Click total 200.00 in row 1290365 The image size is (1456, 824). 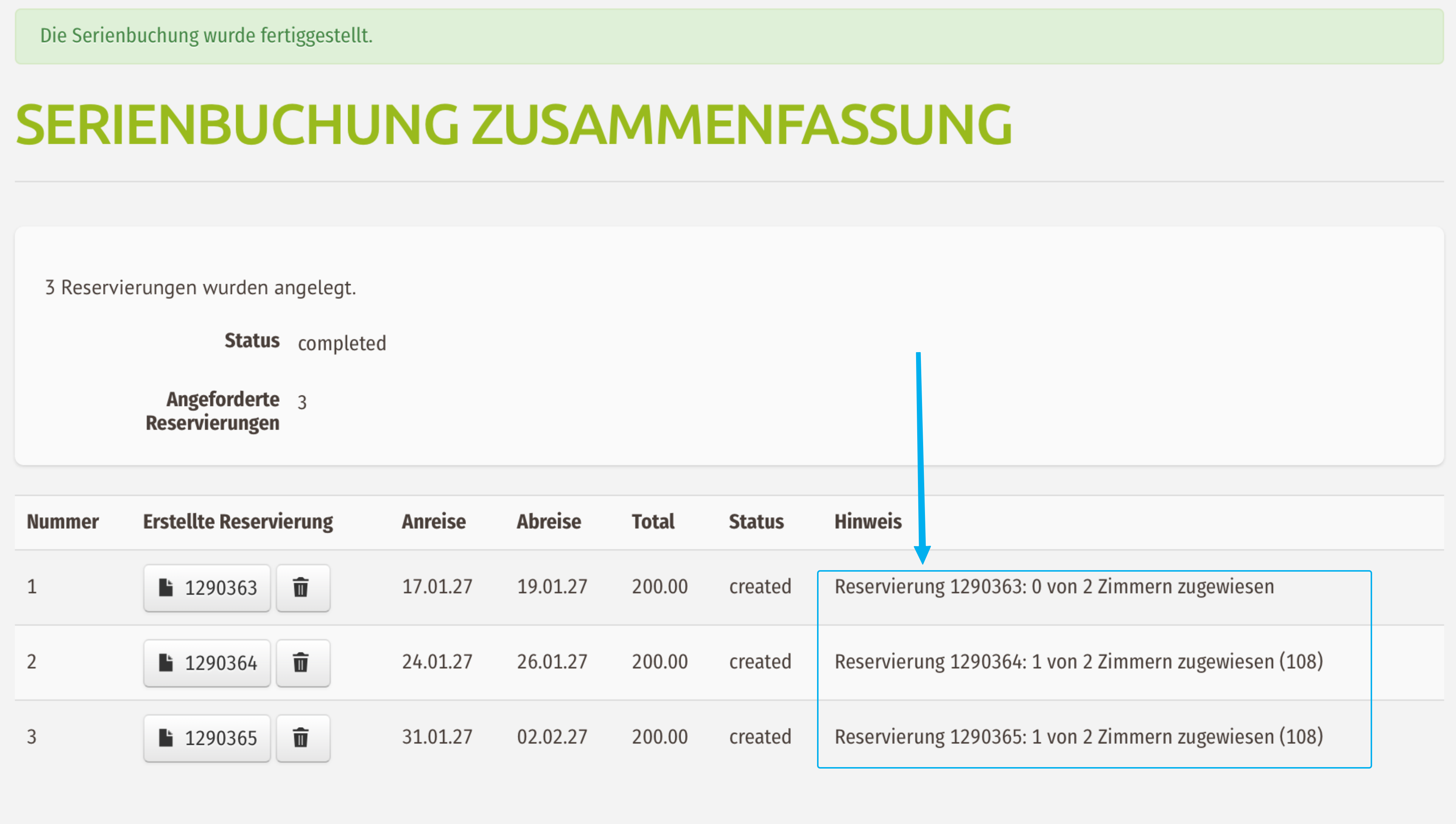point(660,737)
